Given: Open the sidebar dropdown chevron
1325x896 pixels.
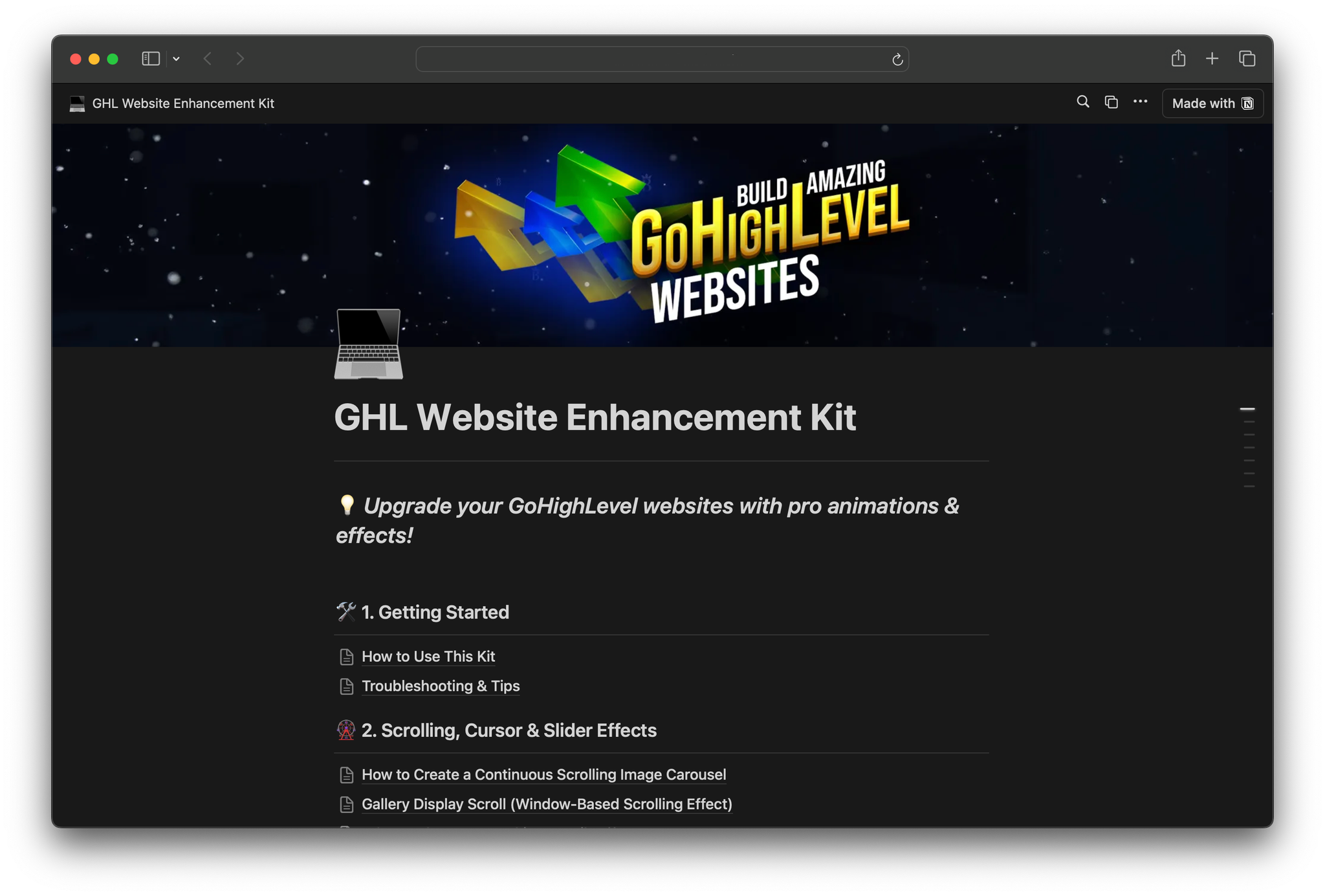Looking at the screenshot, I should click(176, 59).
